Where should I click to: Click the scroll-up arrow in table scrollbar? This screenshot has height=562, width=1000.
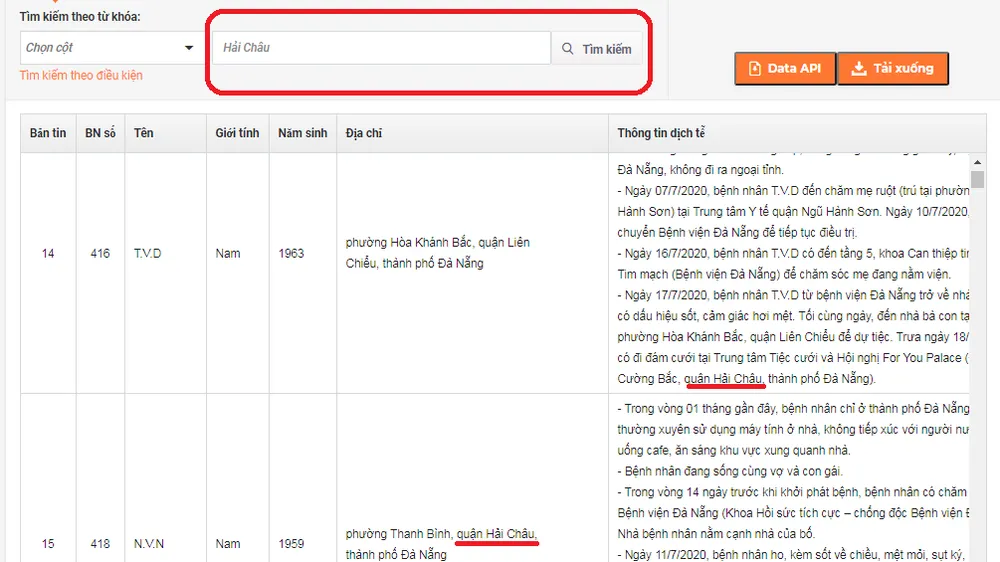(x=977, y=162)
